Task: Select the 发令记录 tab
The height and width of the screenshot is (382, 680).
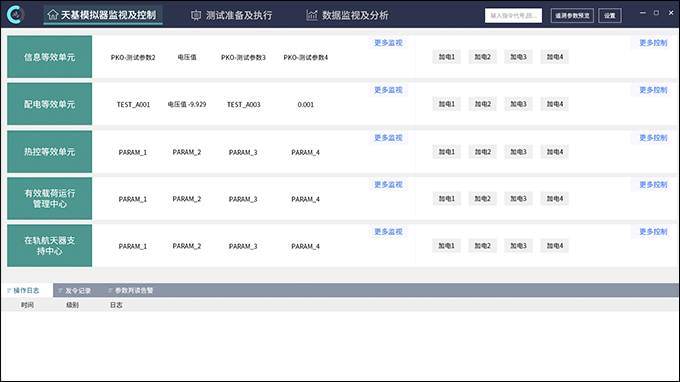Action: click(75, 291)
